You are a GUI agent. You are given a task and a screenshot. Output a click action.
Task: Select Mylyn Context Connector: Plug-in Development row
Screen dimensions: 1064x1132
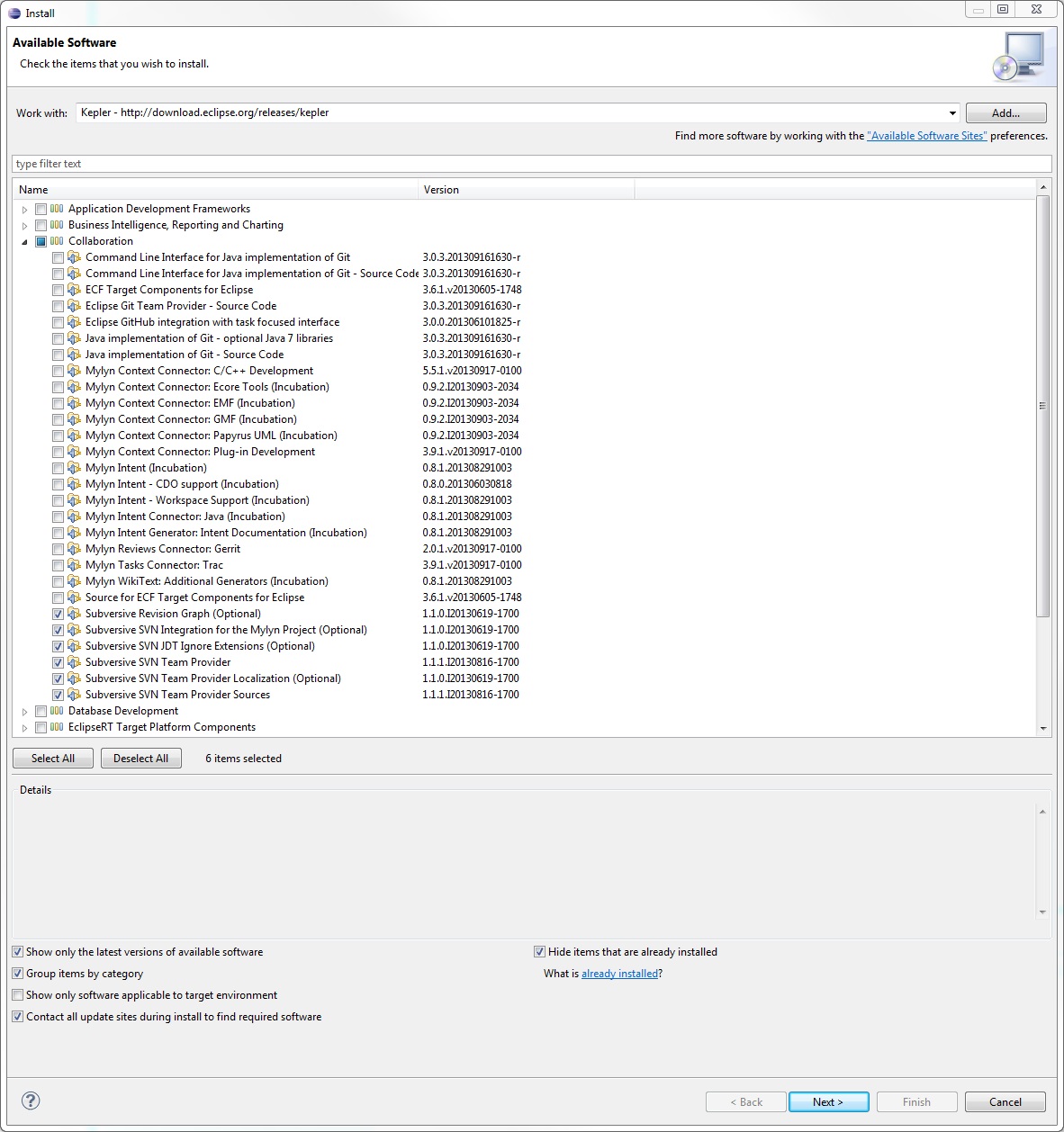click(200, 452)
